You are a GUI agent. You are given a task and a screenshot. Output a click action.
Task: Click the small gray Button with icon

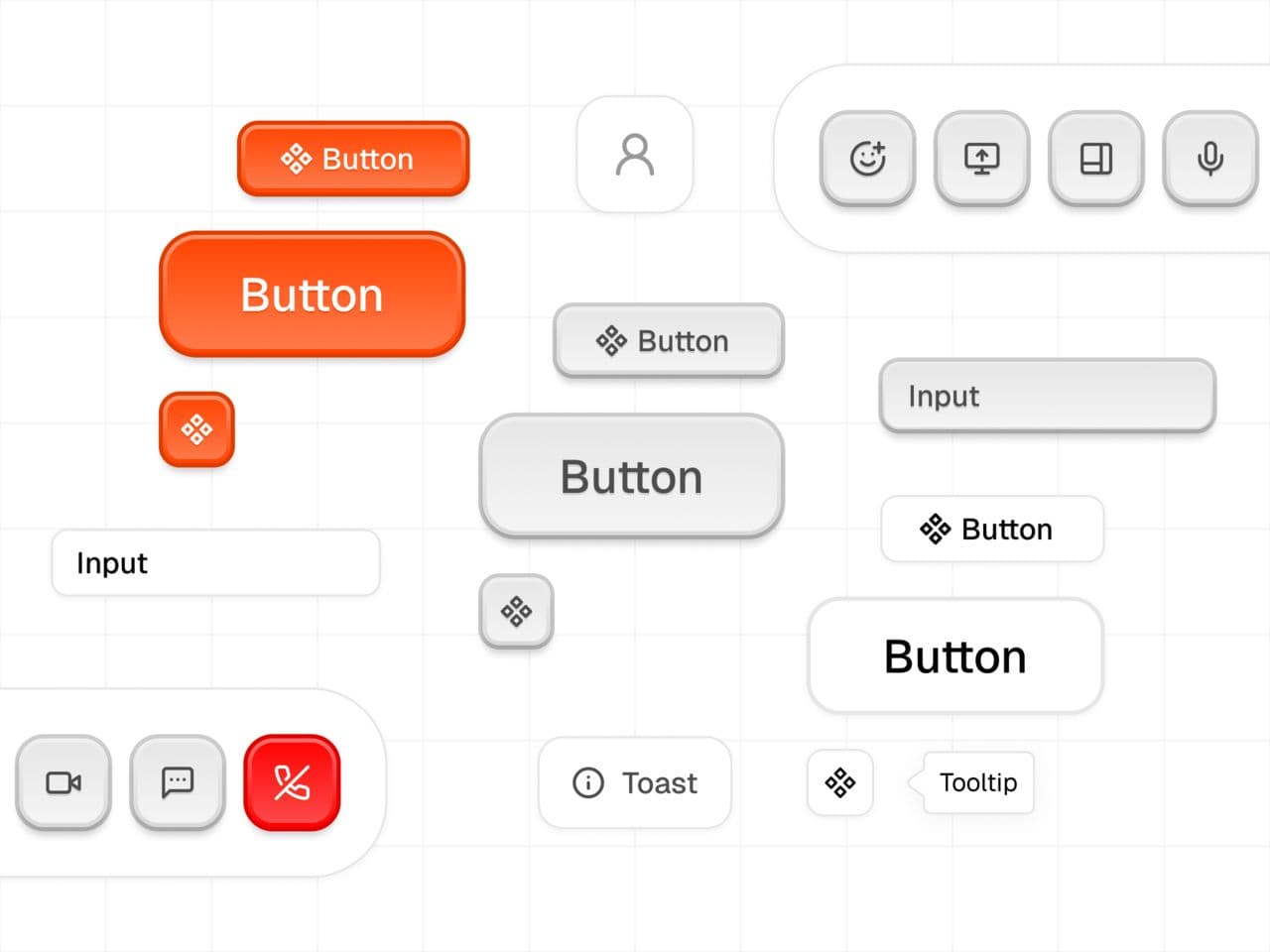(668, 341)
